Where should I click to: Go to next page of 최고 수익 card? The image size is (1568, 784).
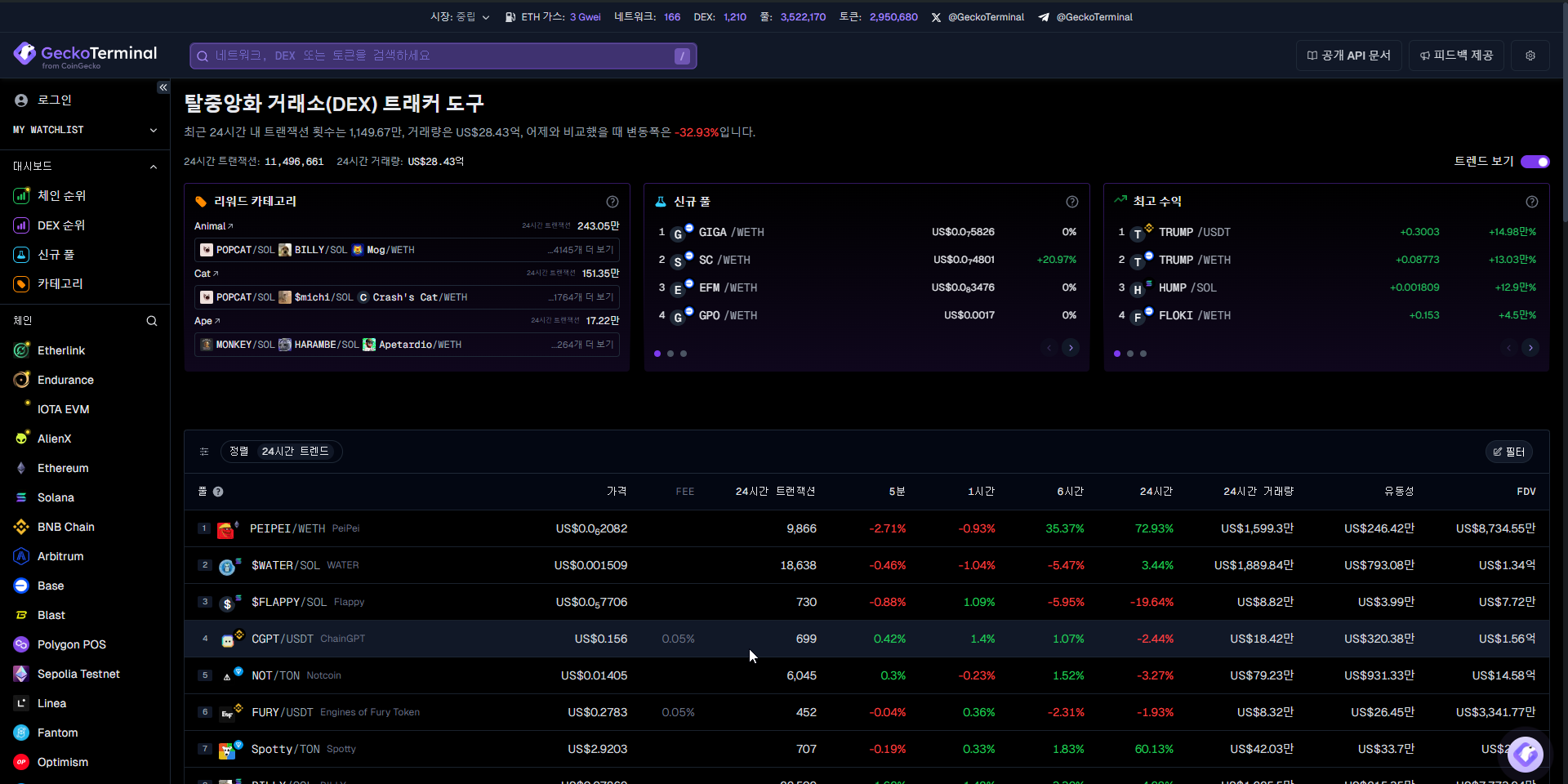1530,348
